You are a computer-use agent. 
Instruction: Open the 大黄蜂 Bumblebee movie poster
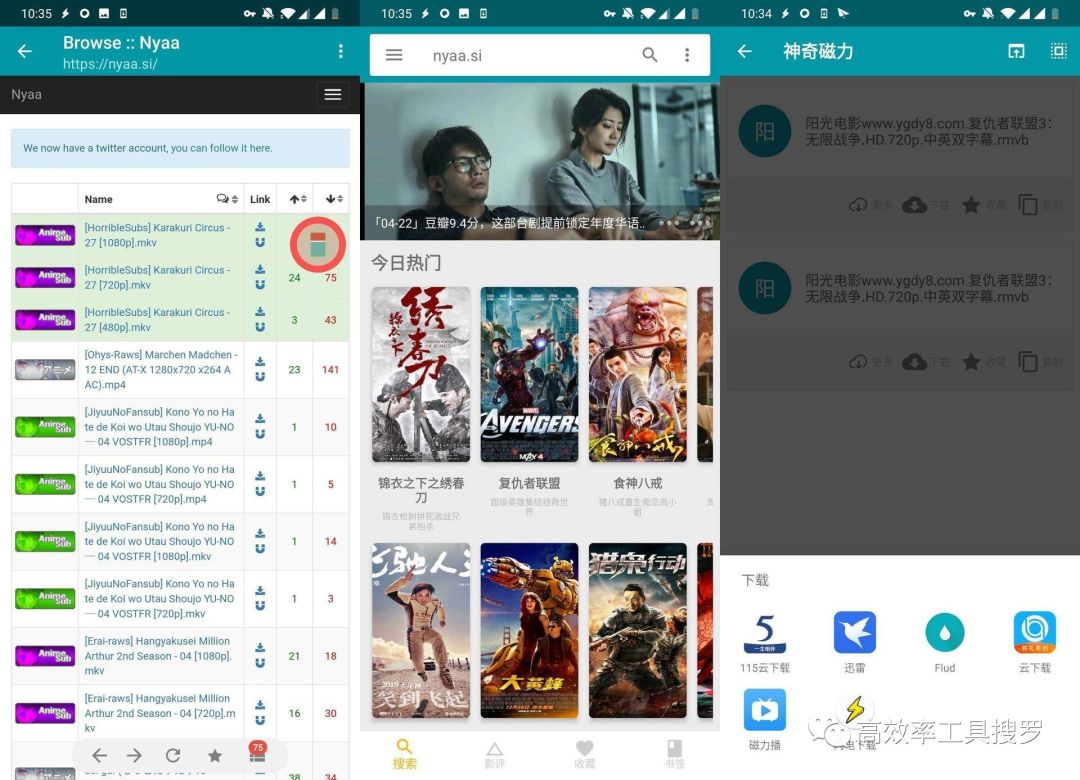click(529, 630)
